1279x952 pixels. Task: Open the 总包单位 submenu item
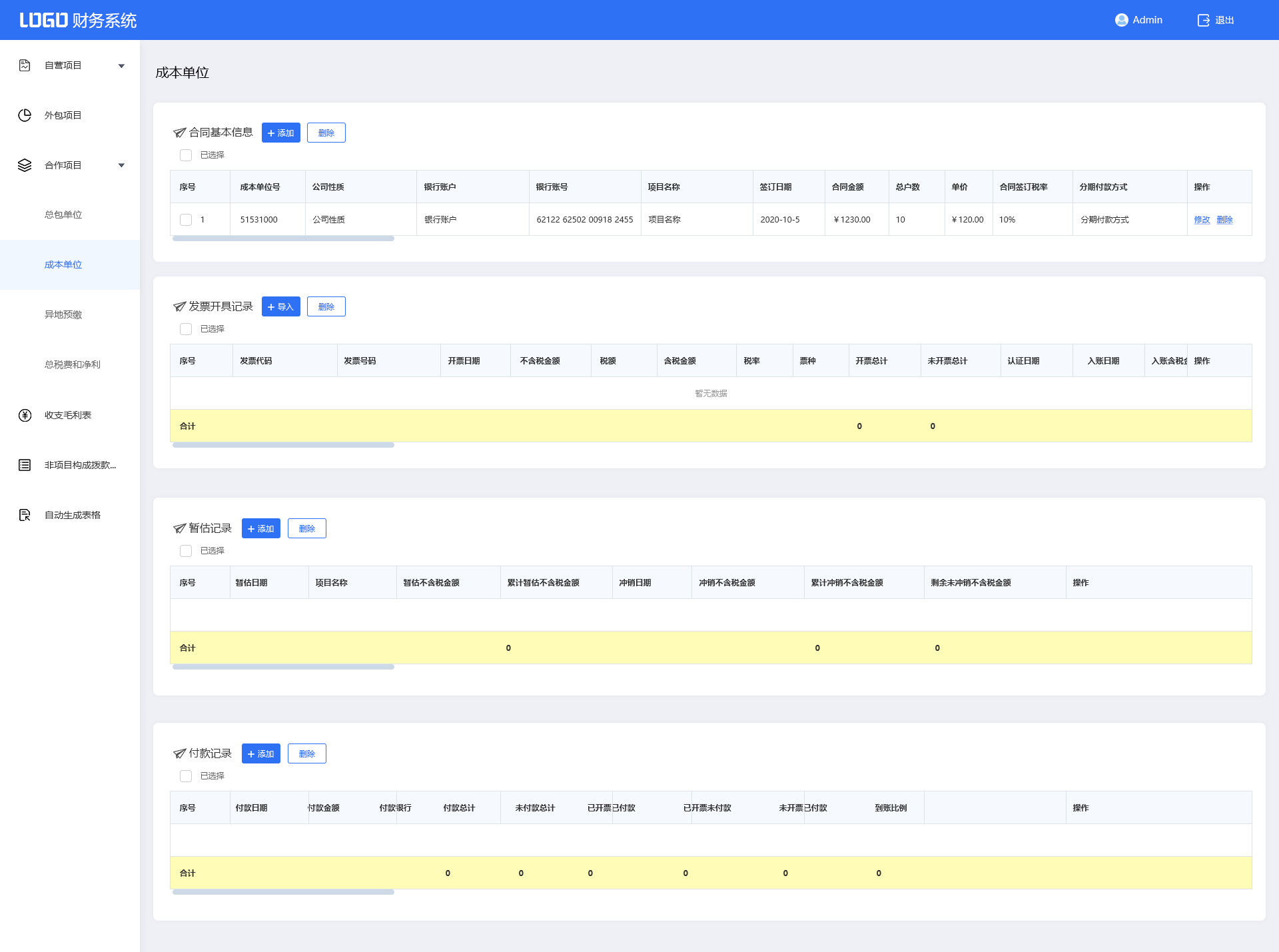point(63,215)
